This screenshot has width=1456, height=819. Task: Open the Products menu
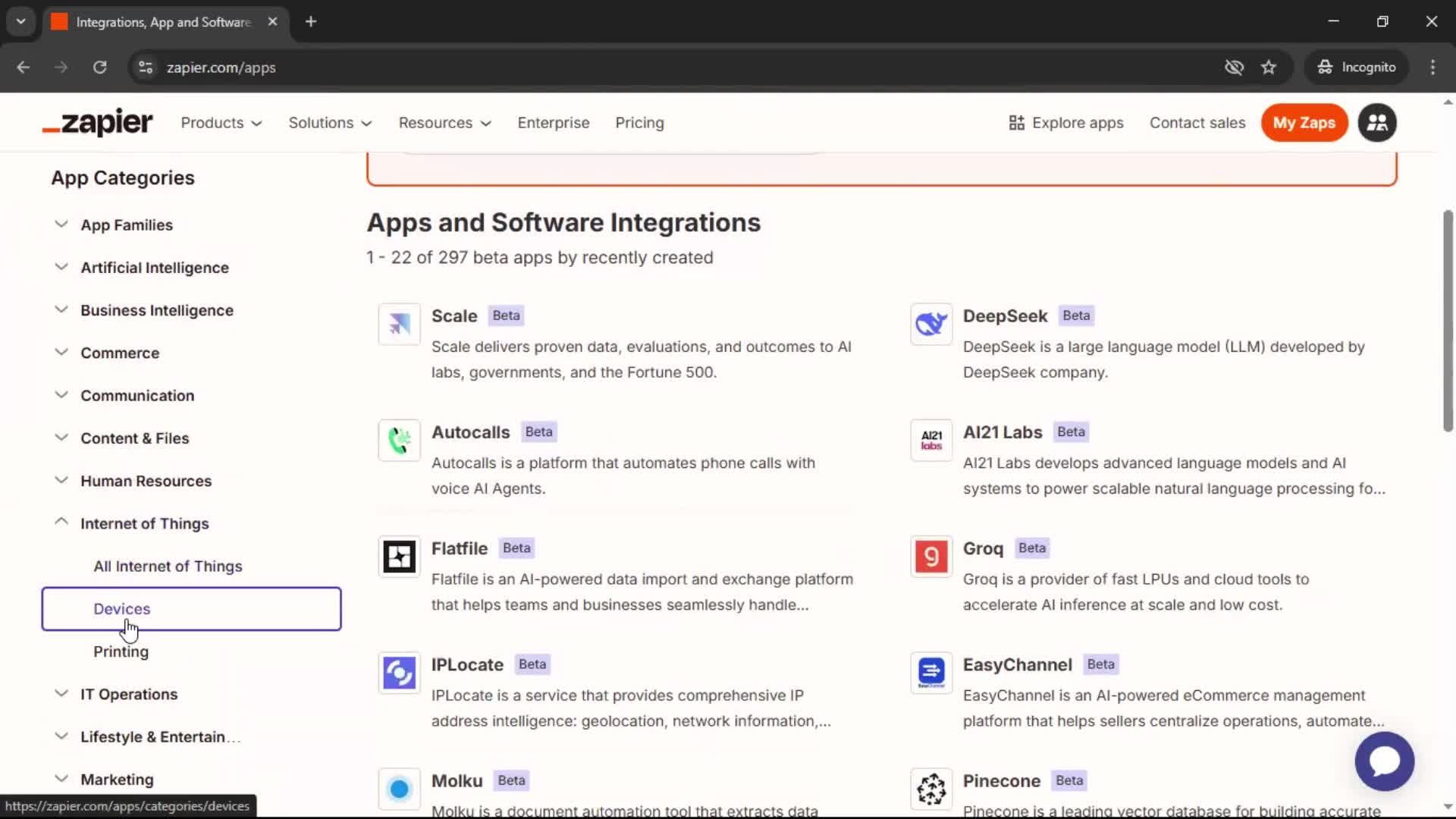click(221, 123)
